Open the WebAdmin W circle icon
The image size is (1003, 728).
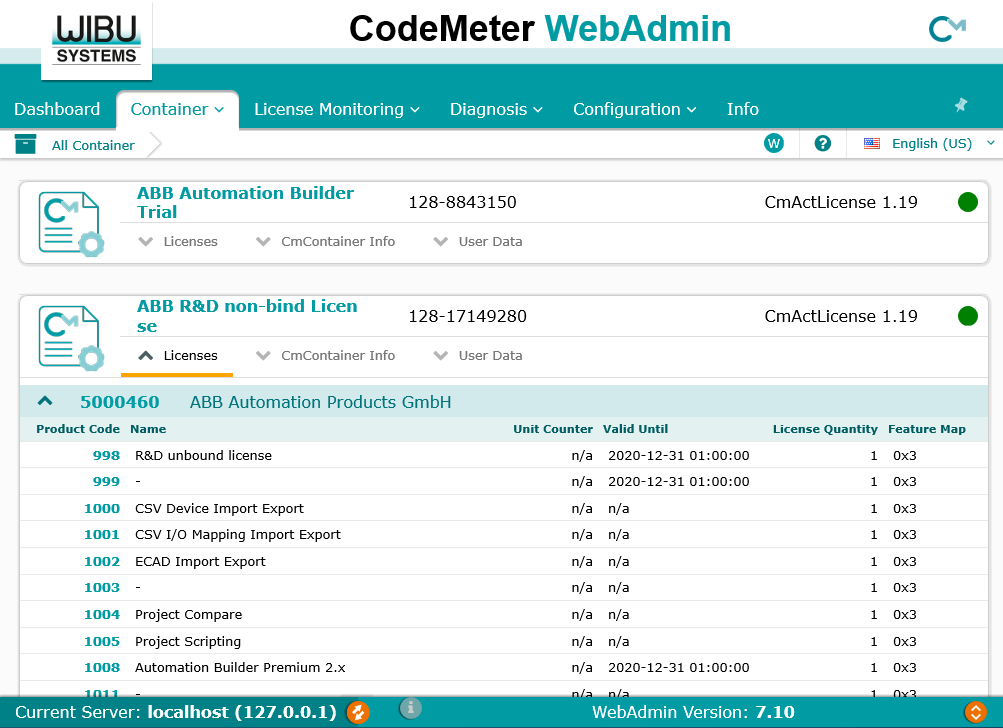[773, 143]
